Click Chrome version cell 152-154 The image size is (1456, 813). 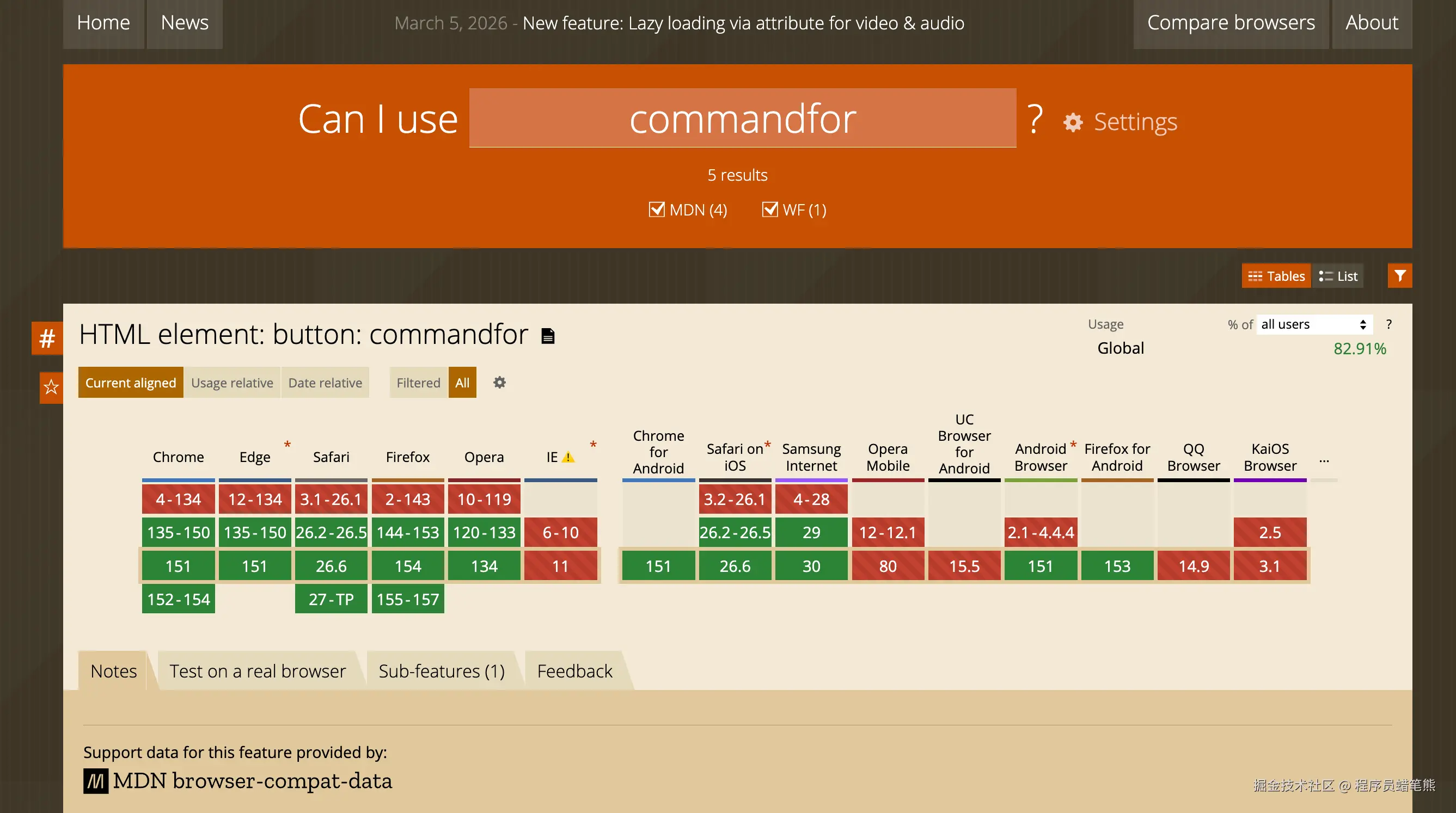pos(178,599)
